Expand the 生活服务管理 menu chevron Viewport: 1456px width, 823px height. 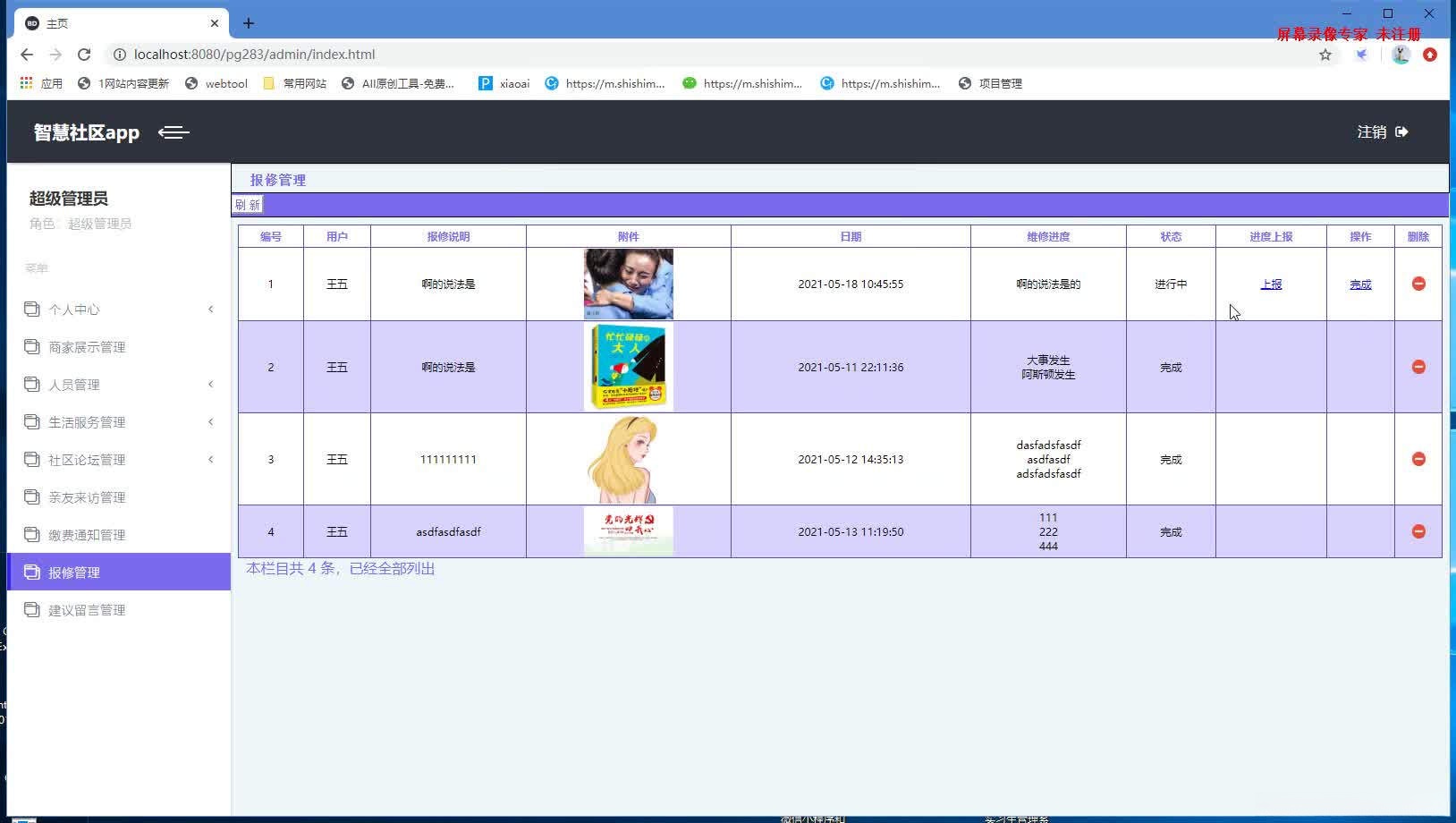tap(211, 422)
